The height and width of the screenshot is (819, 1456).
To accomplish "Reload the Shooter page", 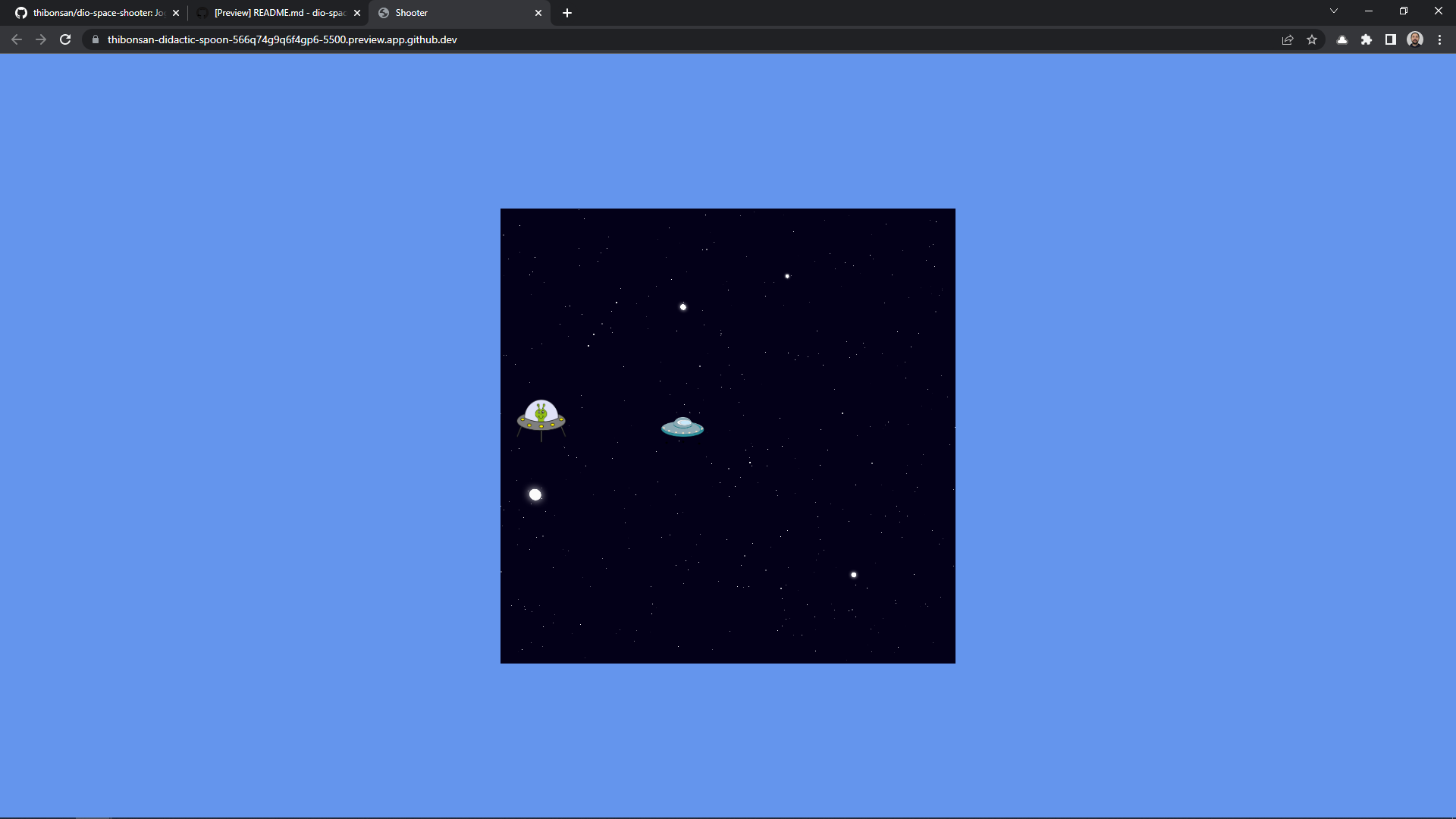I will [65, 39].
